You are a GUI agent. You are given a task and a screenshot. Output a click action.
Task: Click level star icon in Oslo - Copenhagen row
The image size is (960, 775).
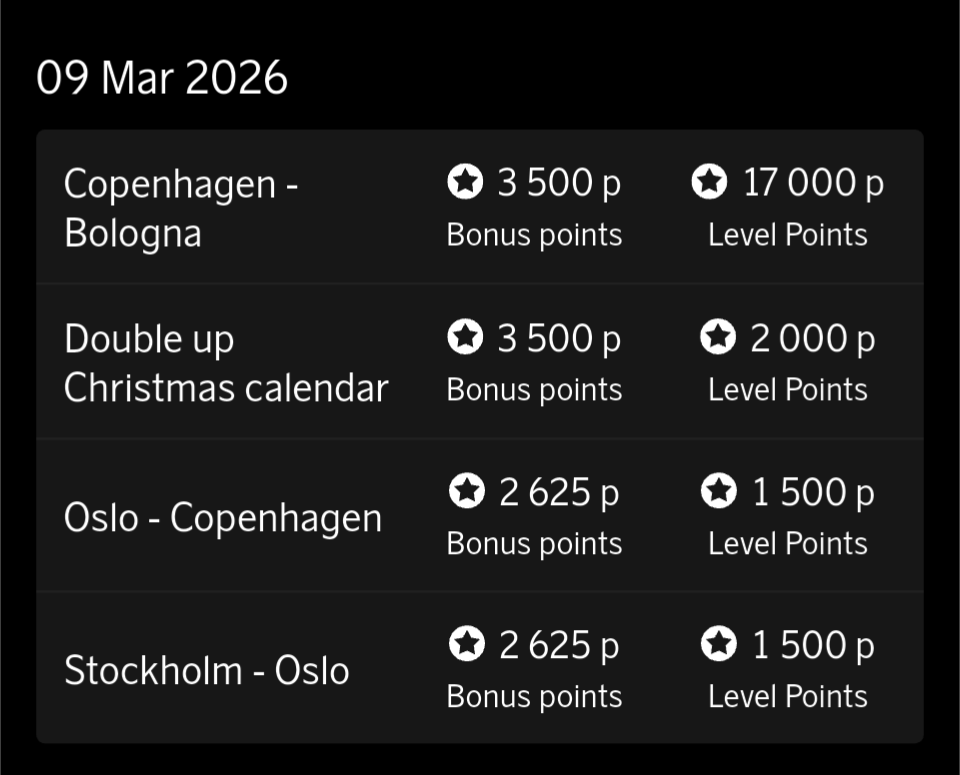(x=718, y=491)
